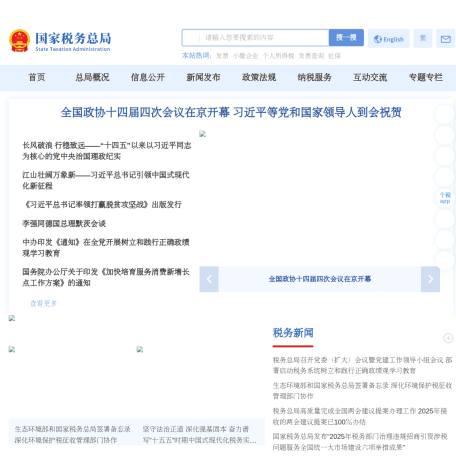The height and width of the screenshot is (456, 456).
Task: Open news 税务总局高质量完成全国两会建议提案
Action: (360, 416)
